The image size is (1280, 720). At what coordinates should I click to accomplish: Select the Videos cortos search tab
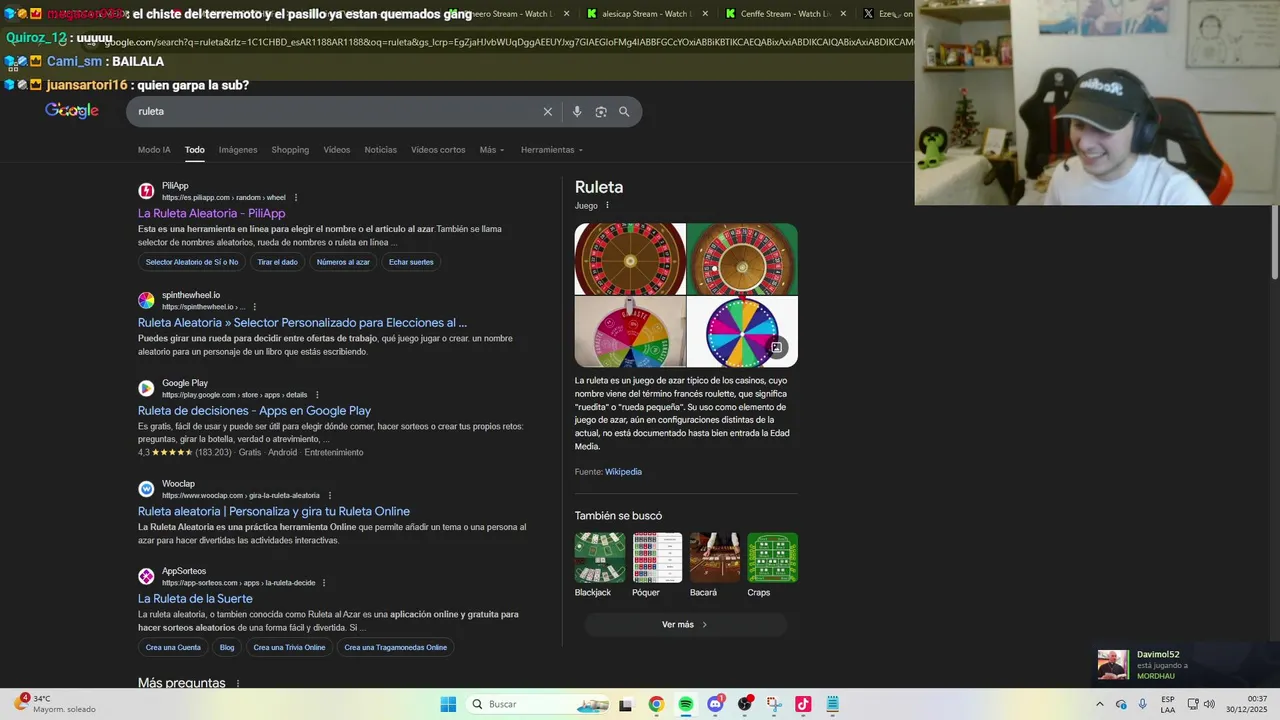pyautogui.click(x=438, y=150)
